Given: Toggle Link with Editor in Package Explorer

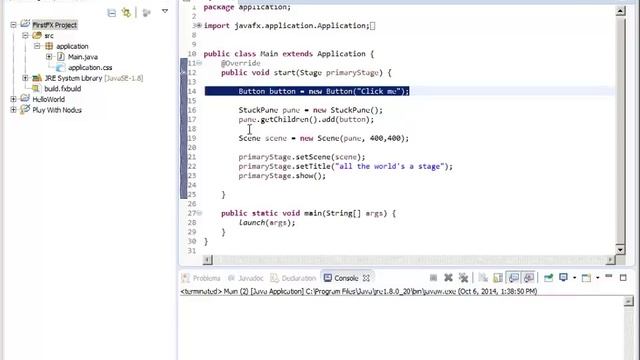Looking at the screenshot, I should coord(127,13).
